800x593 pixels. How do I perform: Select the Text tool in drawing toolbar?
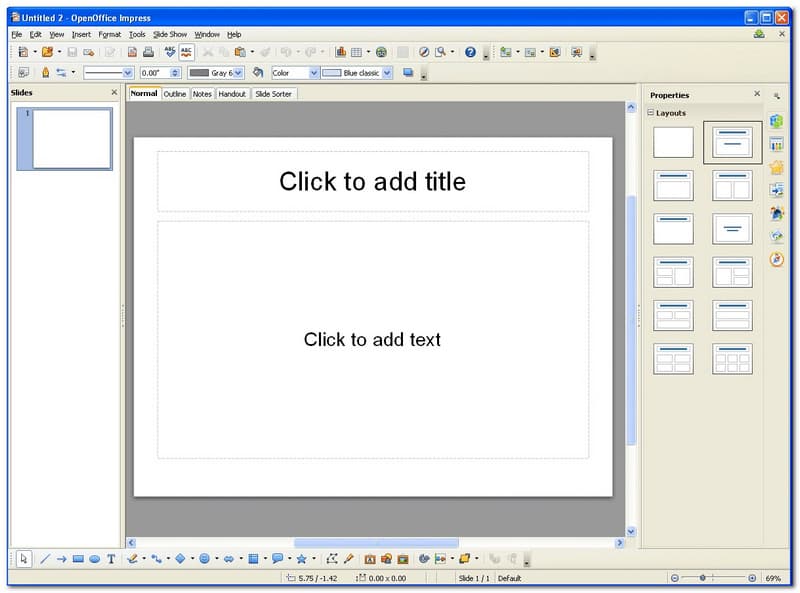pyautogui.click(x=111, y=559)
